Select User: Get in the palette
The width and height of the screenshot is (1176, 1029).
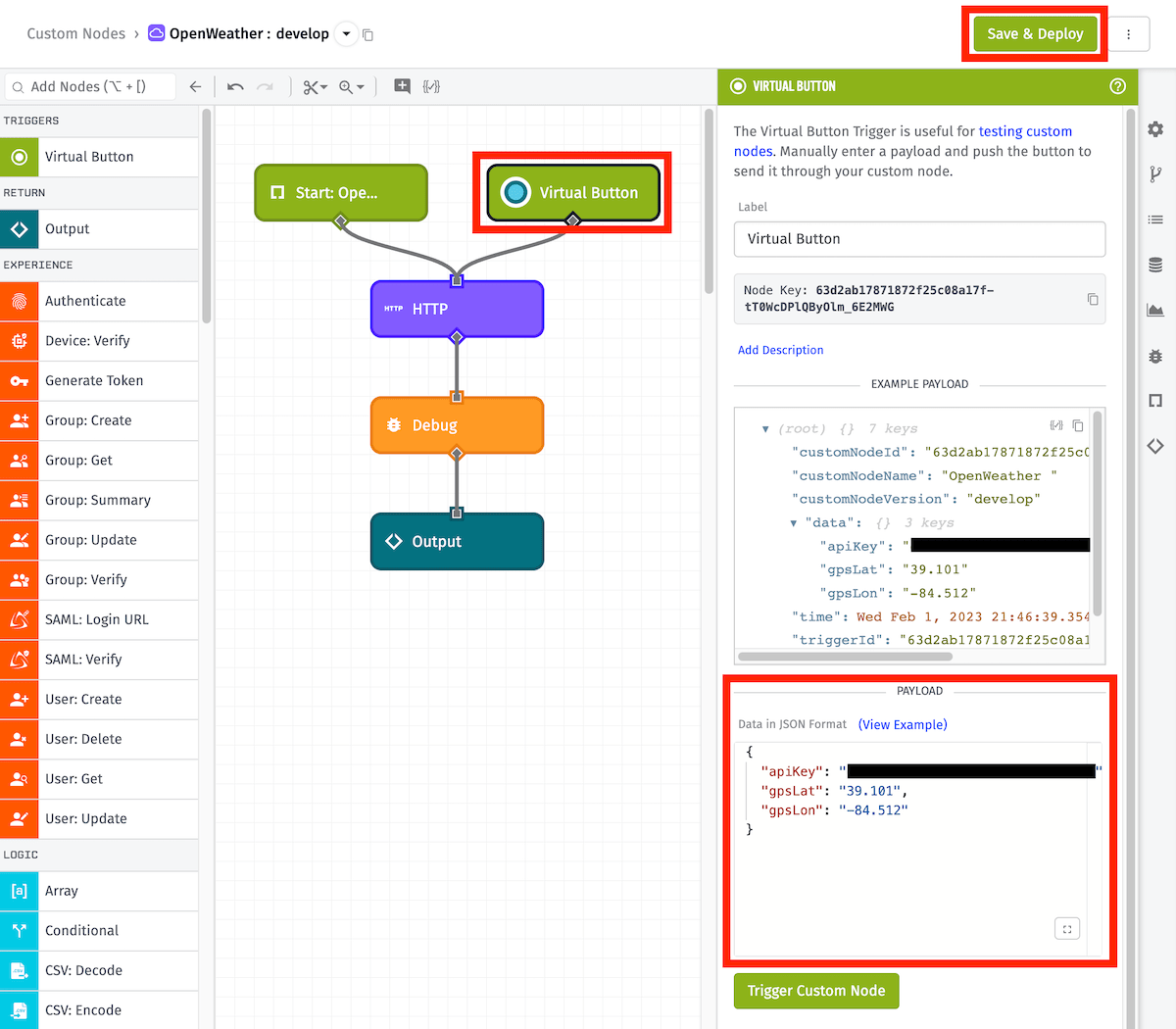pos(99,779)
